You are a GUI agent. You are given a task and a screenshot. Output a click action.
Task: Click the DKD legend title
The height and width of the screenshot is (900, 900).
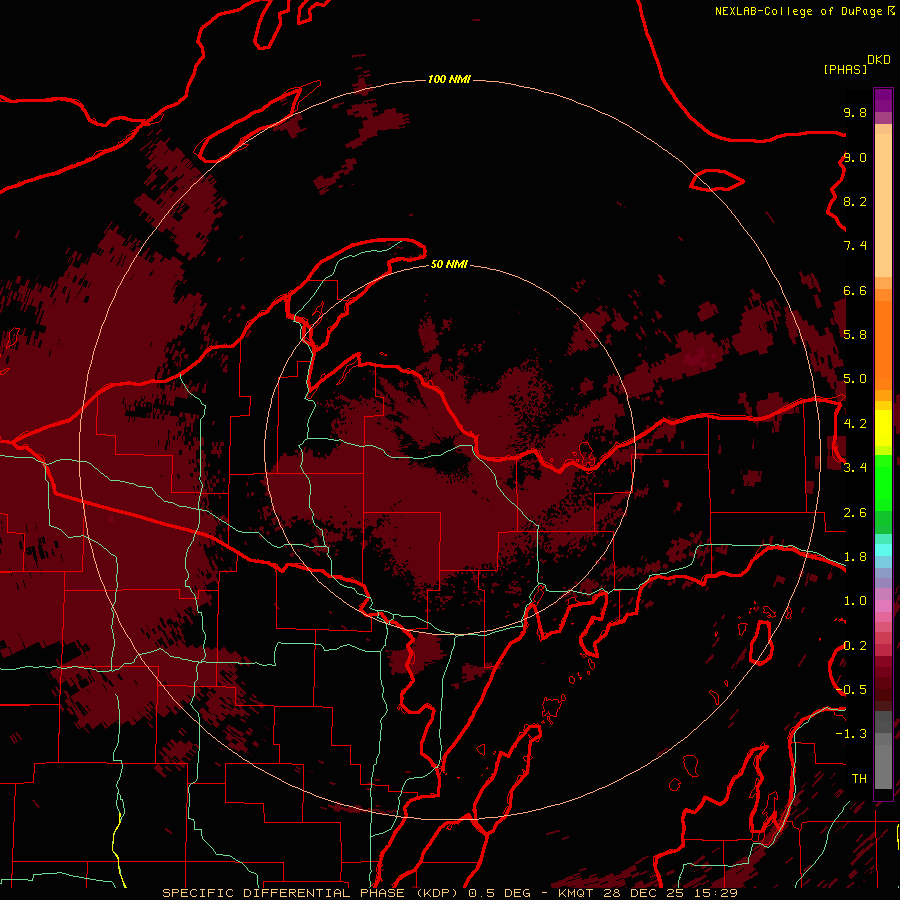(879, 60)
